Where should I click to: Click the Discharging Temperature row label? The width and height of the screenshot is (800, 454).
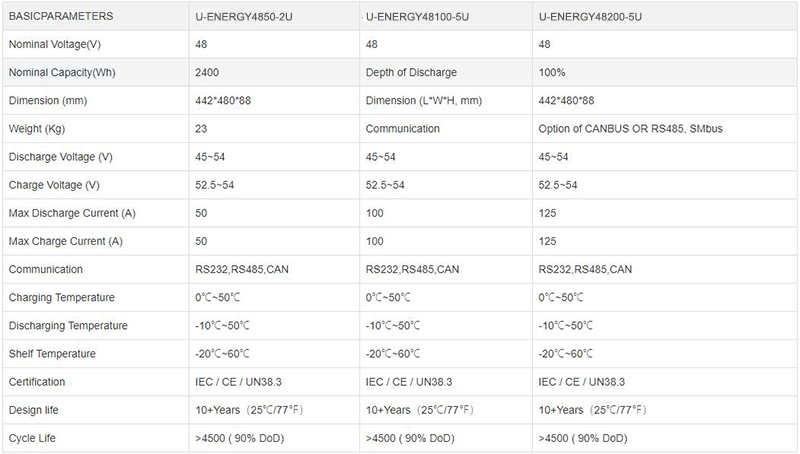(x=68, y=325)
